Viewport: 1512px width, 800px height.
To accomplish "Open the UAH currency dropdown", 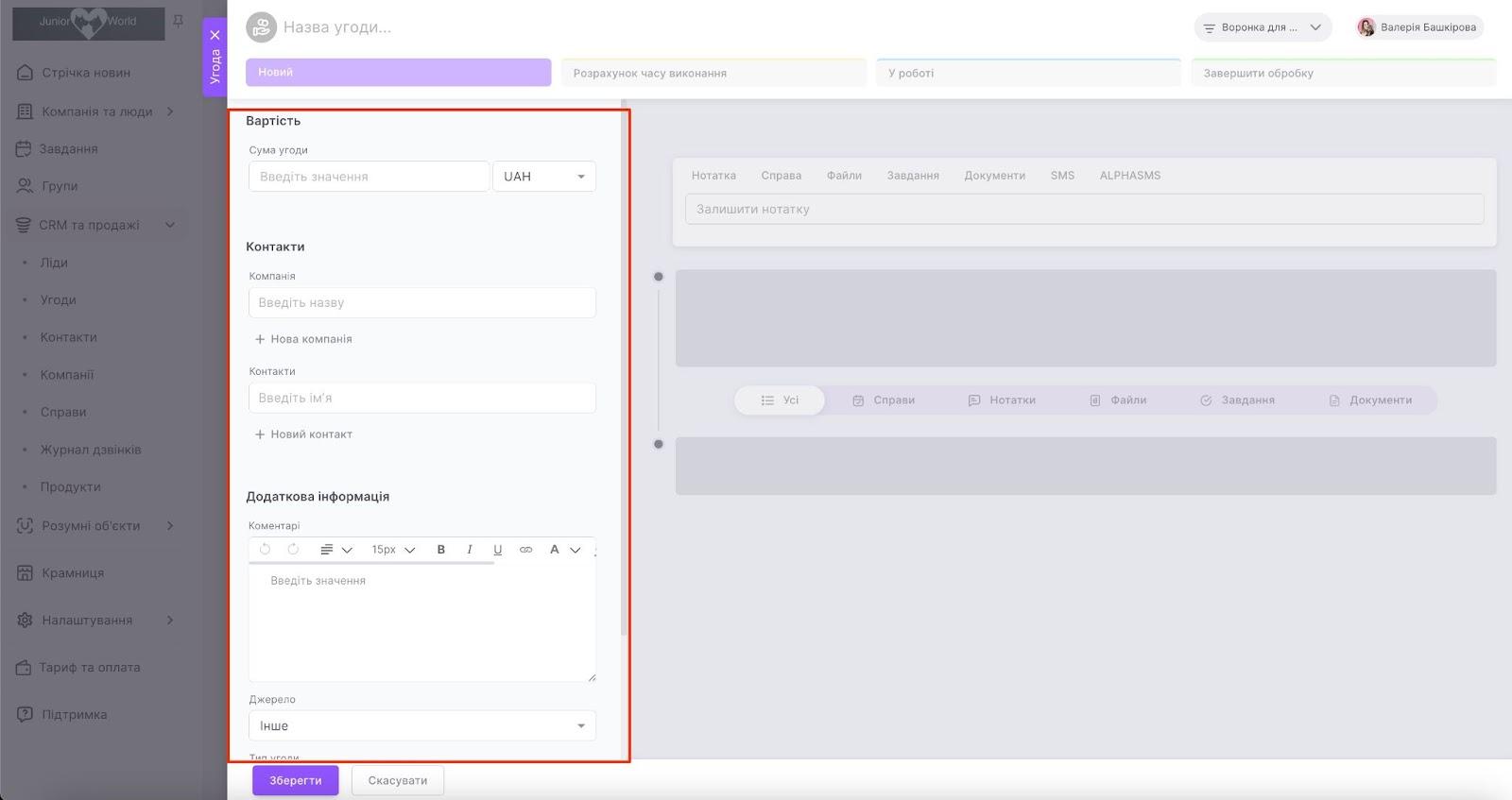I will point(544,177).
